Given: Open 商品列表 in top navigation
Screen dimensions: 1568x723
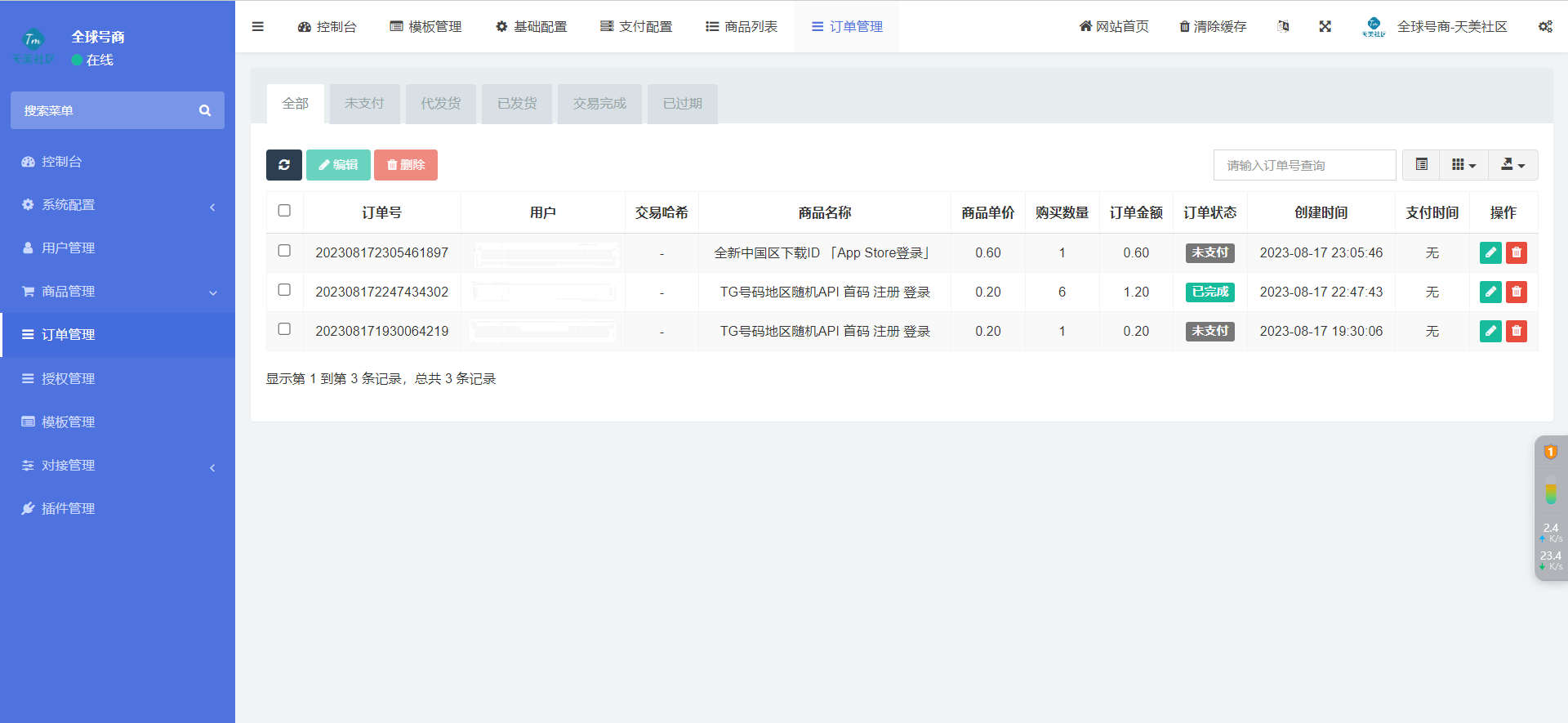Looking at the screenshot, I should click(742, 26).
